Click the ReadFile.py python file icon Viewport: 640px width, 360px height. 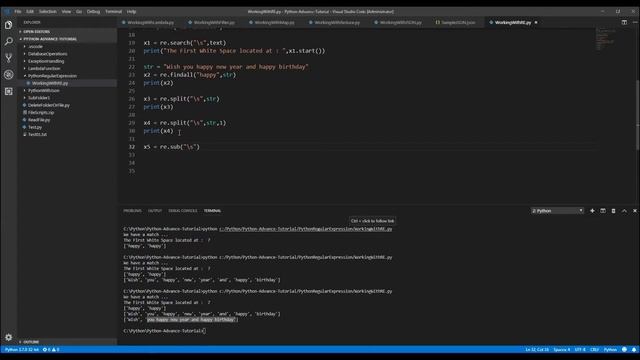point(24,120)
